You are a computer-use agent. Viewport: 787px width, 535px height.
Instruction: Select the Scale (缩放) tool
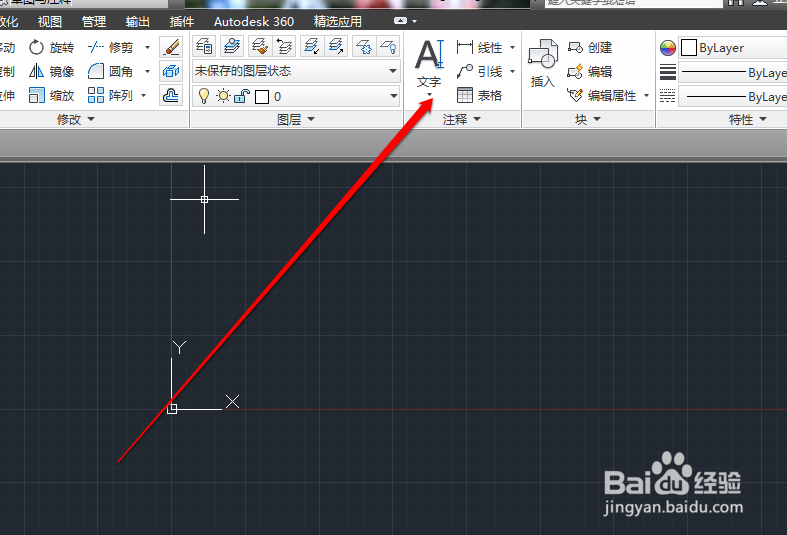(51, 95)
